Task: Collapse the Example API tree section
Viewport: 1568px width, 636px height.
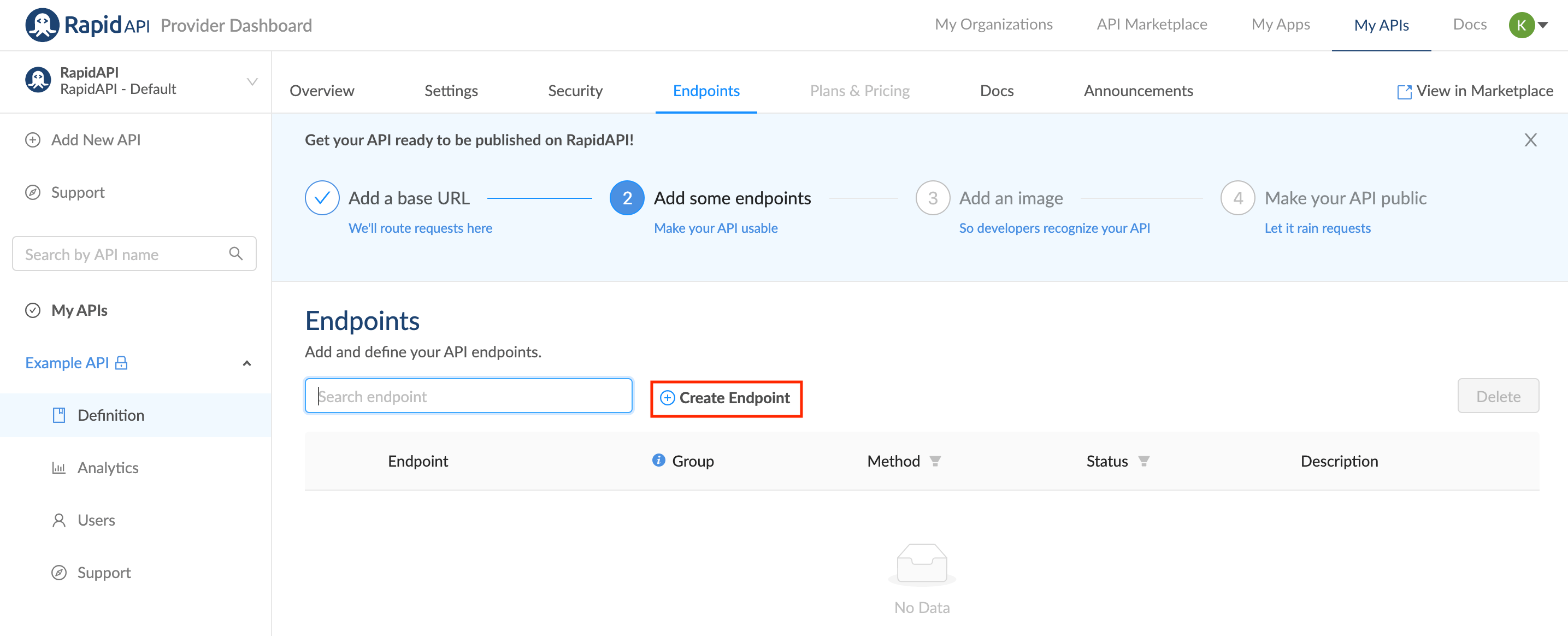Action: pos(246,363)
